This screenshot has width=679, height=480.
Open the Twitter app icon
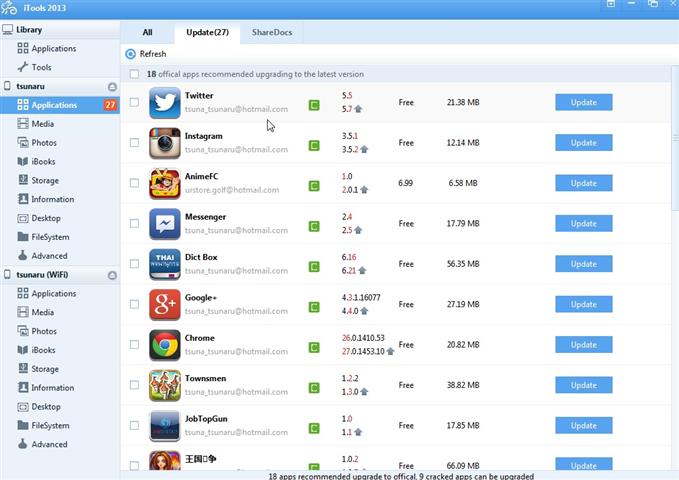point(165,103)
